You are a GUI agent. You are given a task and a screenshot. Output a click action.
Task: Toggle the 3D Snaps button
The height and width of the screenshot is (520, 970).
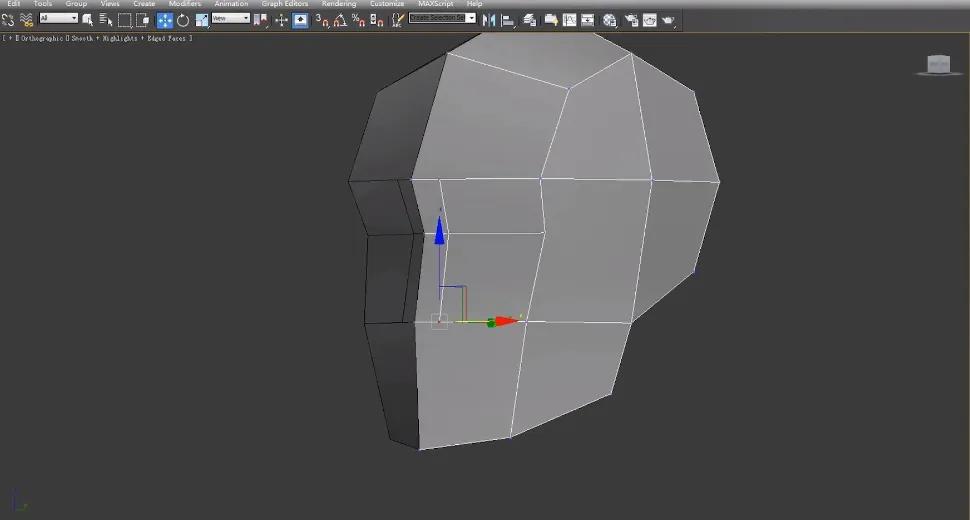[322, 20]
